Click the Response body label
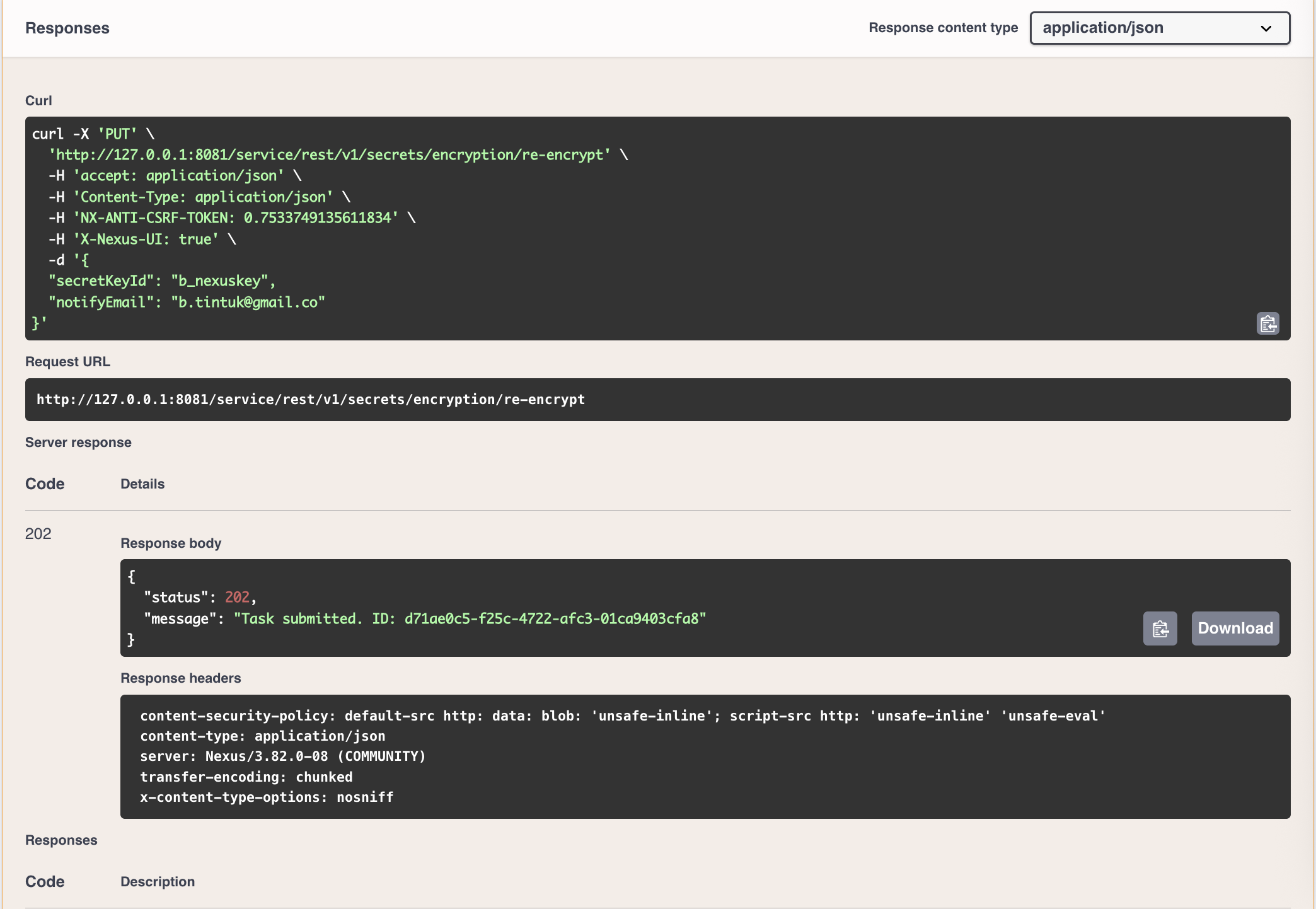 click(171, 543)
